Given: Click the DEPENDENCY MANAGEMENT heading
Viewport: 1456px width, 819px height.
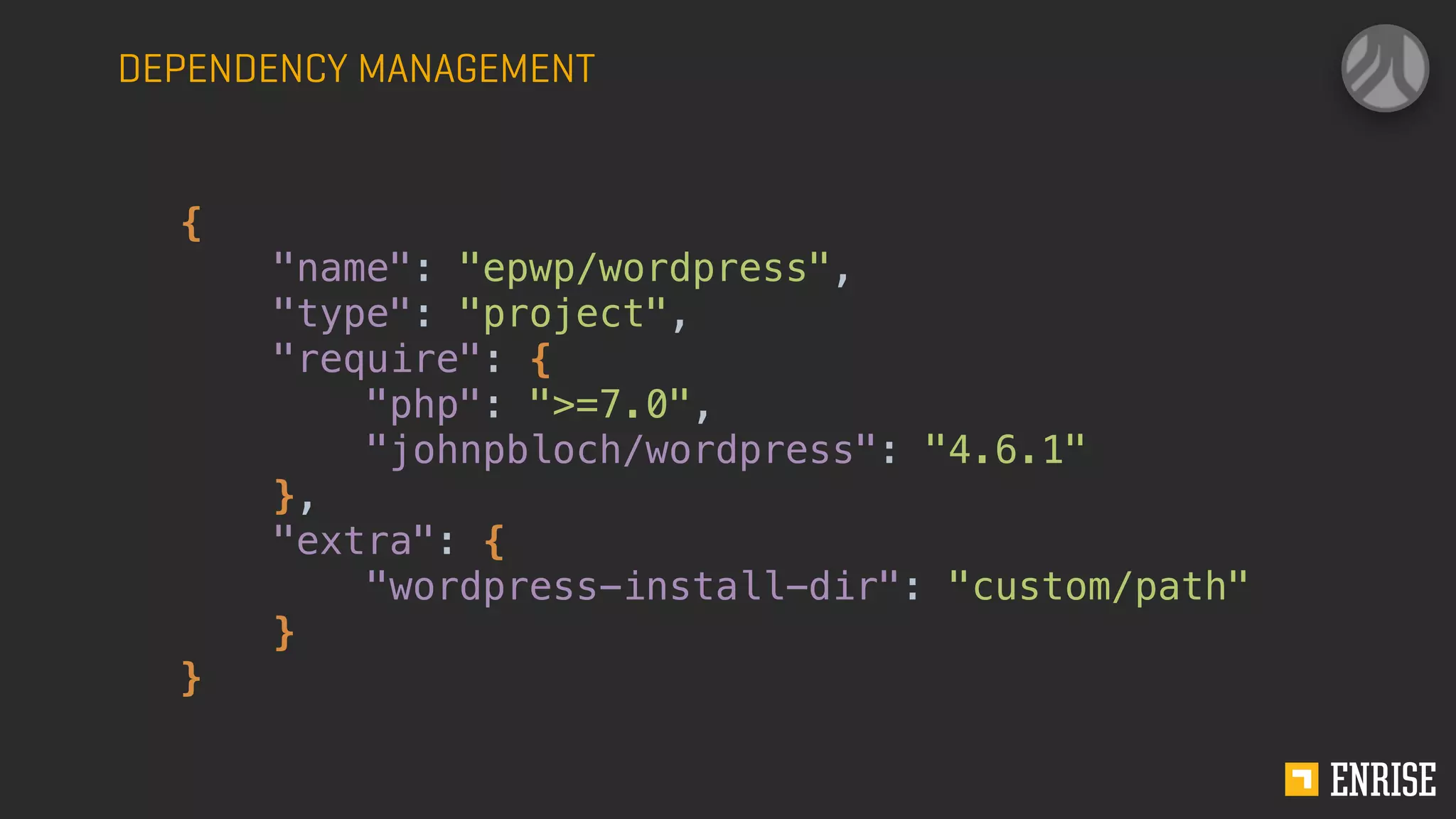Looking at the screenshot, I should 356,69.
